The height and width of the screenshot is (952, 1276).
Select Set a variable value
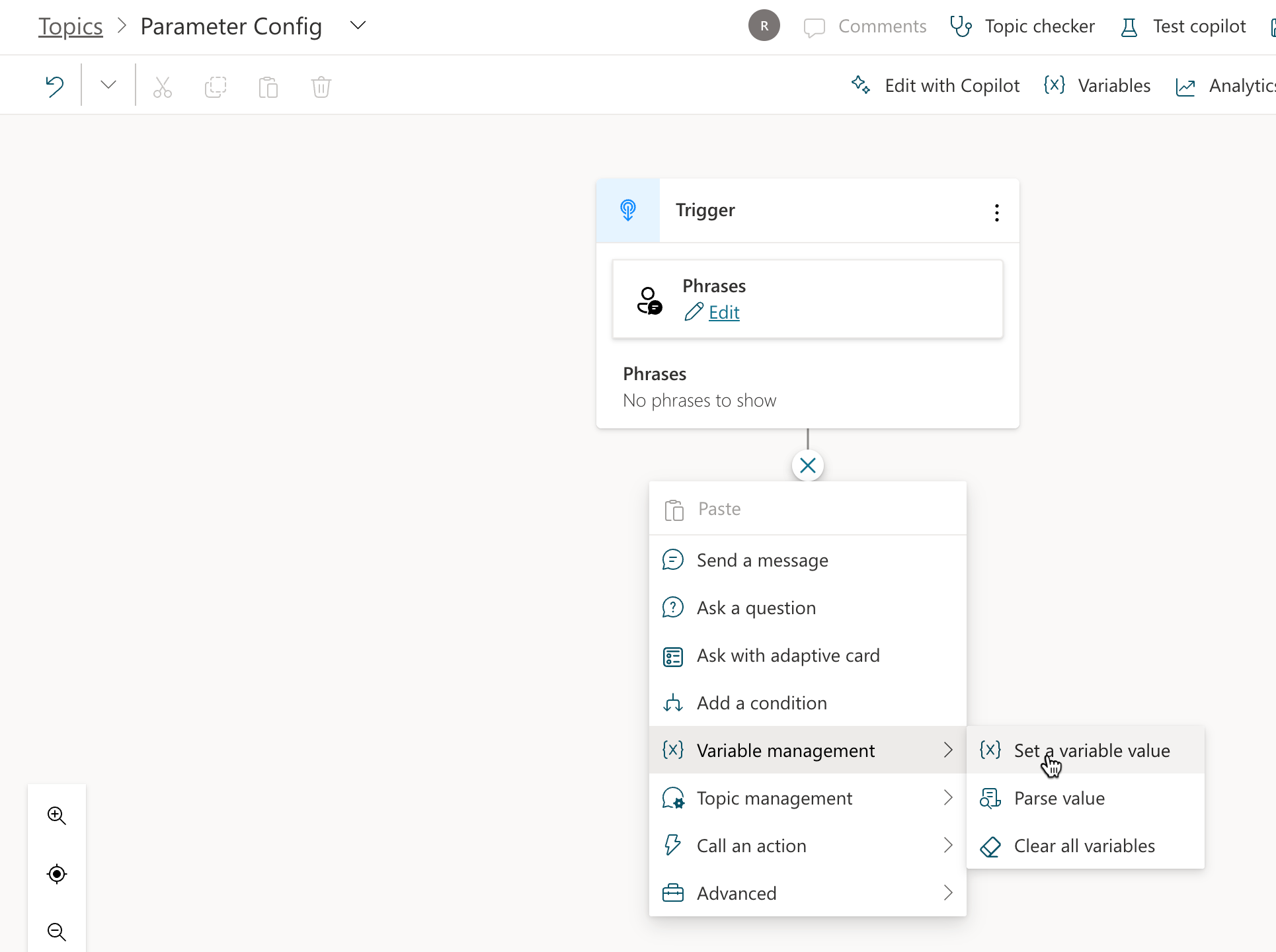1091,750
